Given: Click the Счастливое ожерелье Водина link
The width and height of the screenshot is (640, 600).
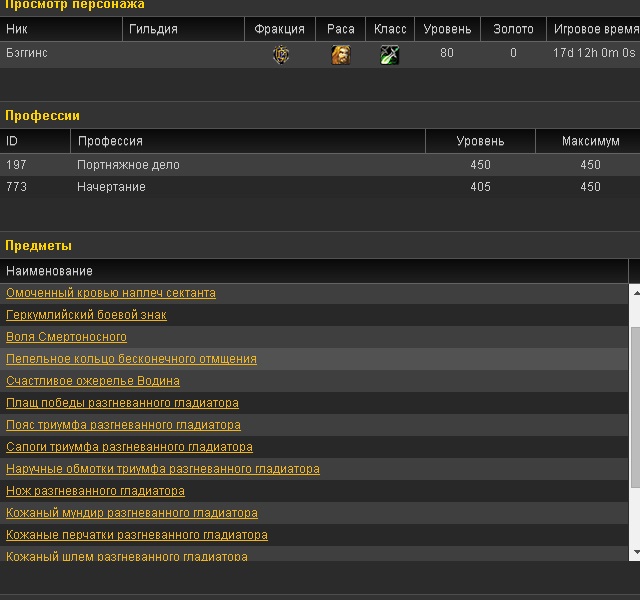Looking at the screenshot, I should 93,381.
